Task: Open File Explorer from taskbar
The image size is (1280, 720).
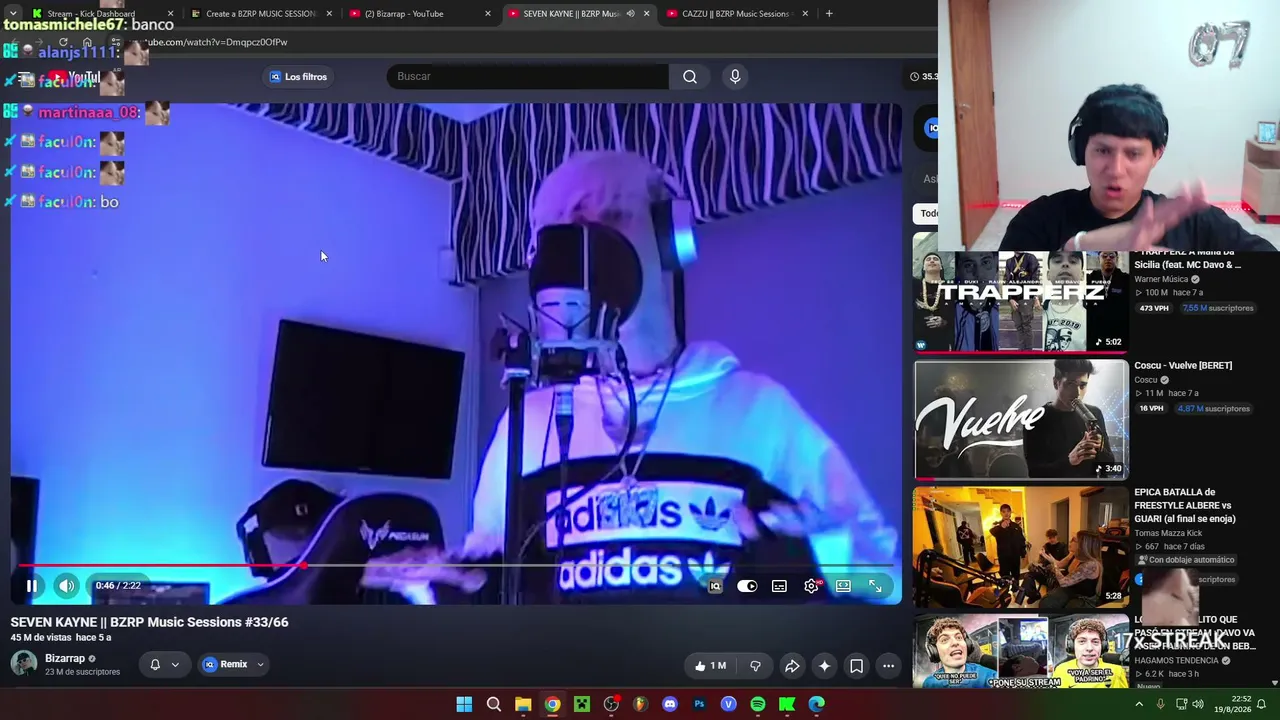Action: [523, 704]
